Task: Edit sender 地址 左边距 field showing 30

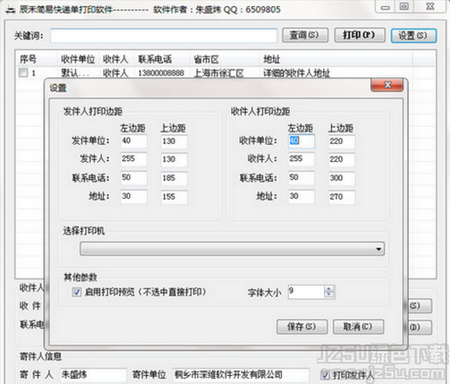Action: (133, 196)
